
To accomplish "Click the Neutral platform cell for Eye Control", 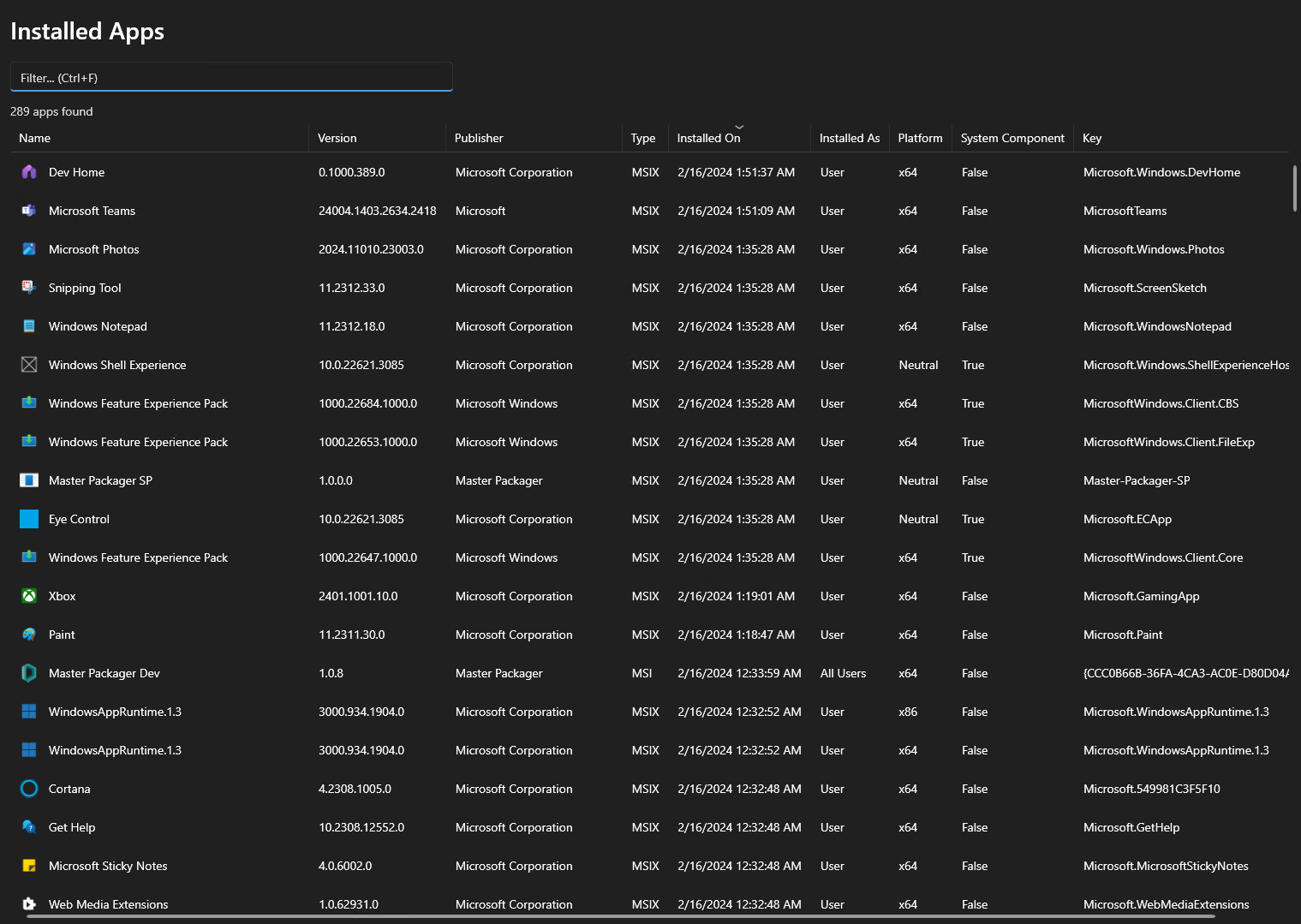I will pos(918,519).
